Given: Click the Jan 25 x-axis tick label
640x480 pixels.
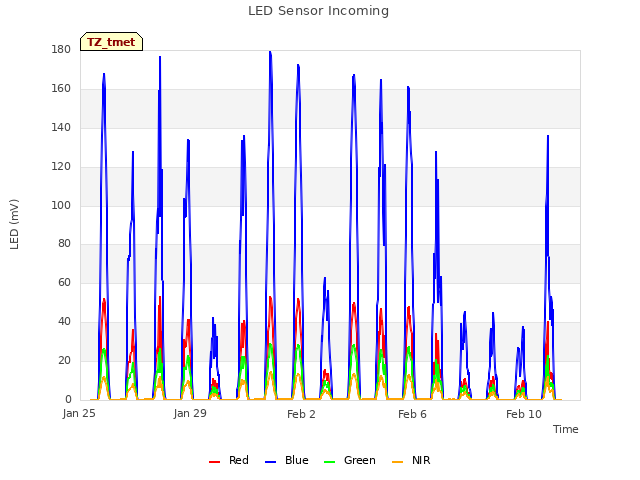Looking at the screenshot, I should pos(79,413).
